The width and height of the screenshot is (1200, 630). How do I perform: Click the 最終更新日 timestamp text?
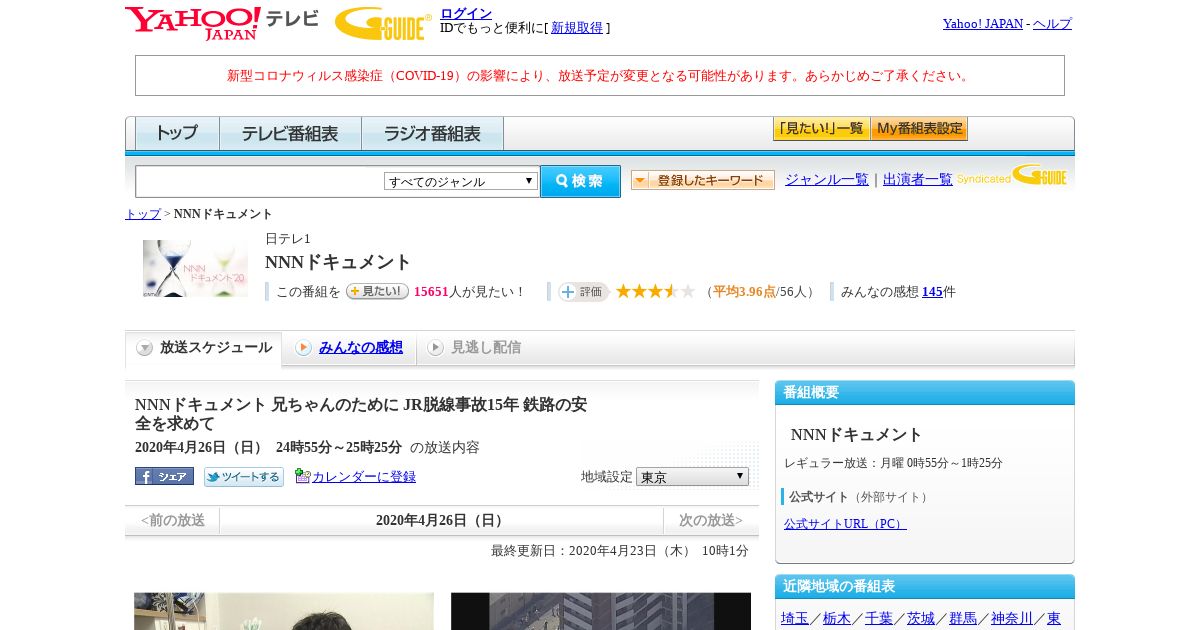619,551
